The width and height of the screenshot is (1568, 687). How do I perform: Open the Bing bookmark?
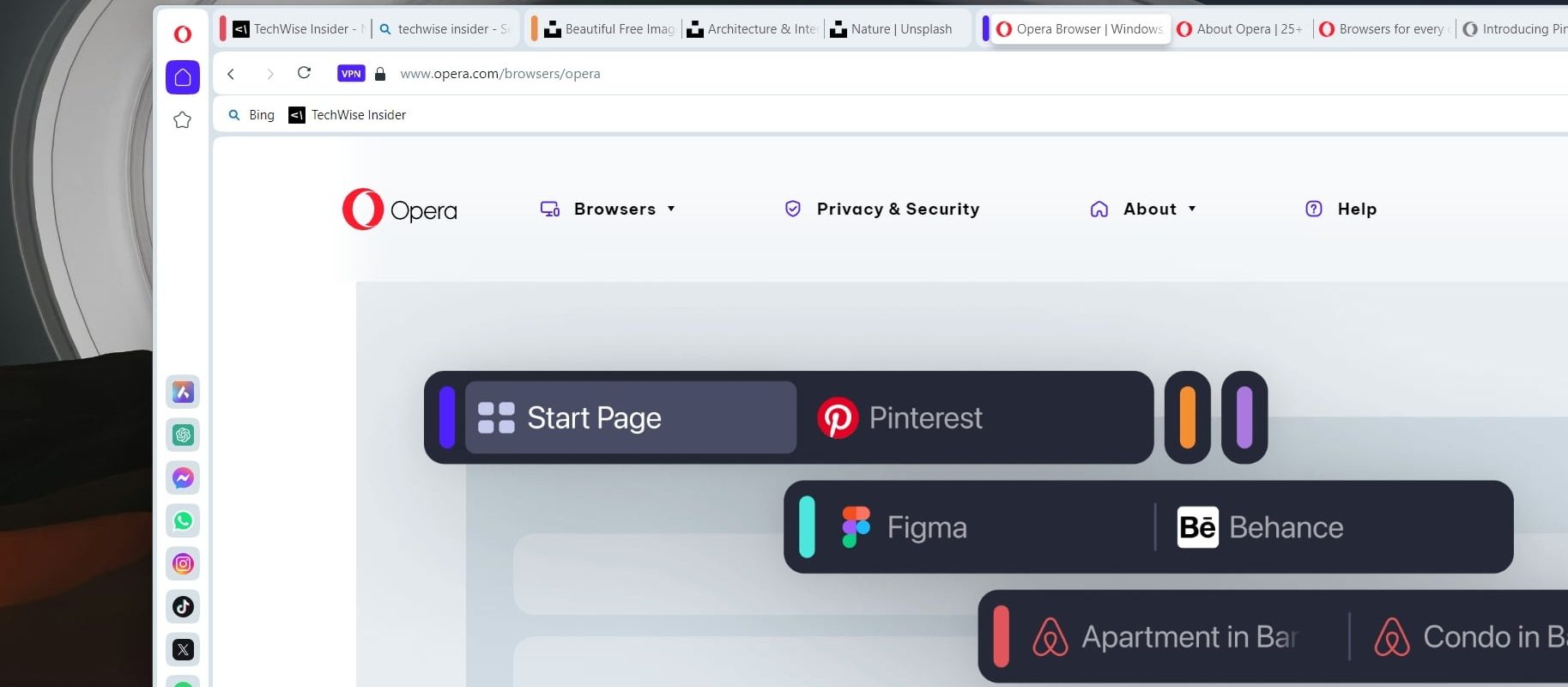251,115
